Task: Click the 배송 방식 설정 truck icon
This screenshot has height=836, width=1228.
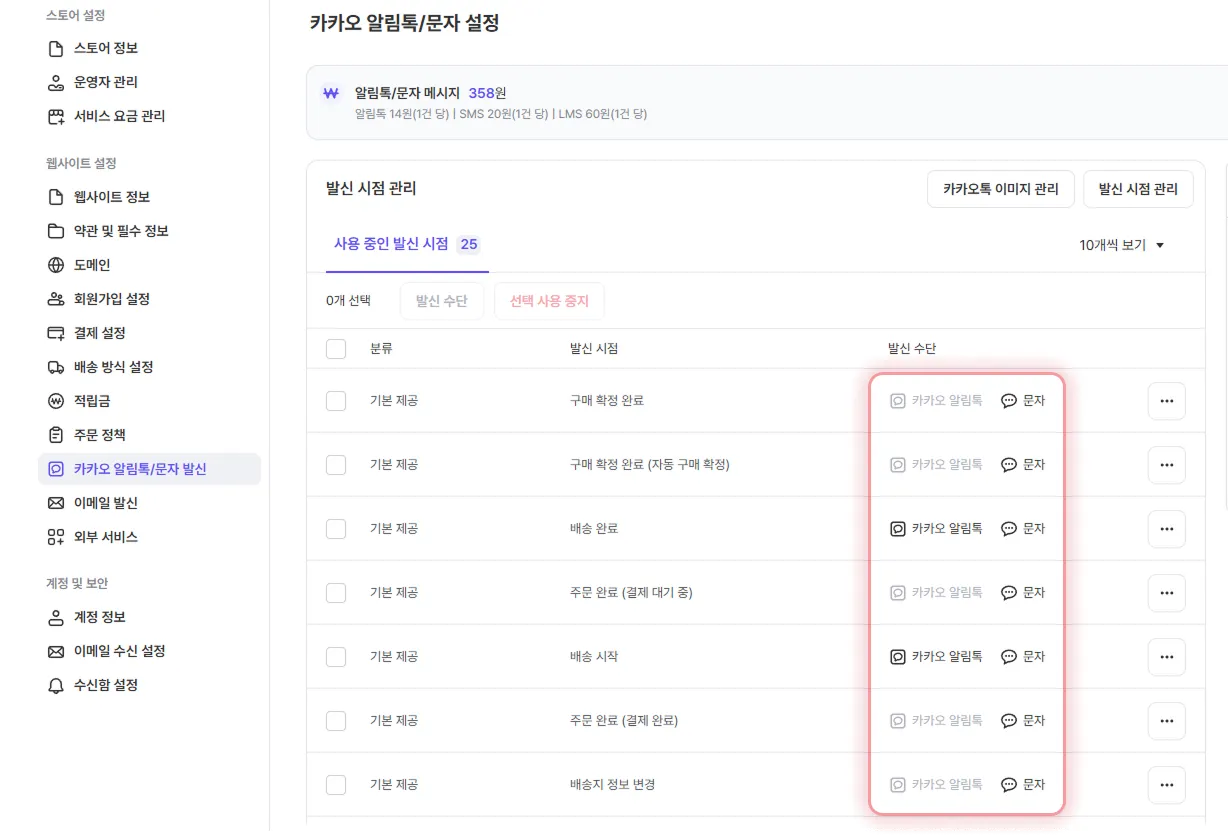Action: [x=56, y=367]
